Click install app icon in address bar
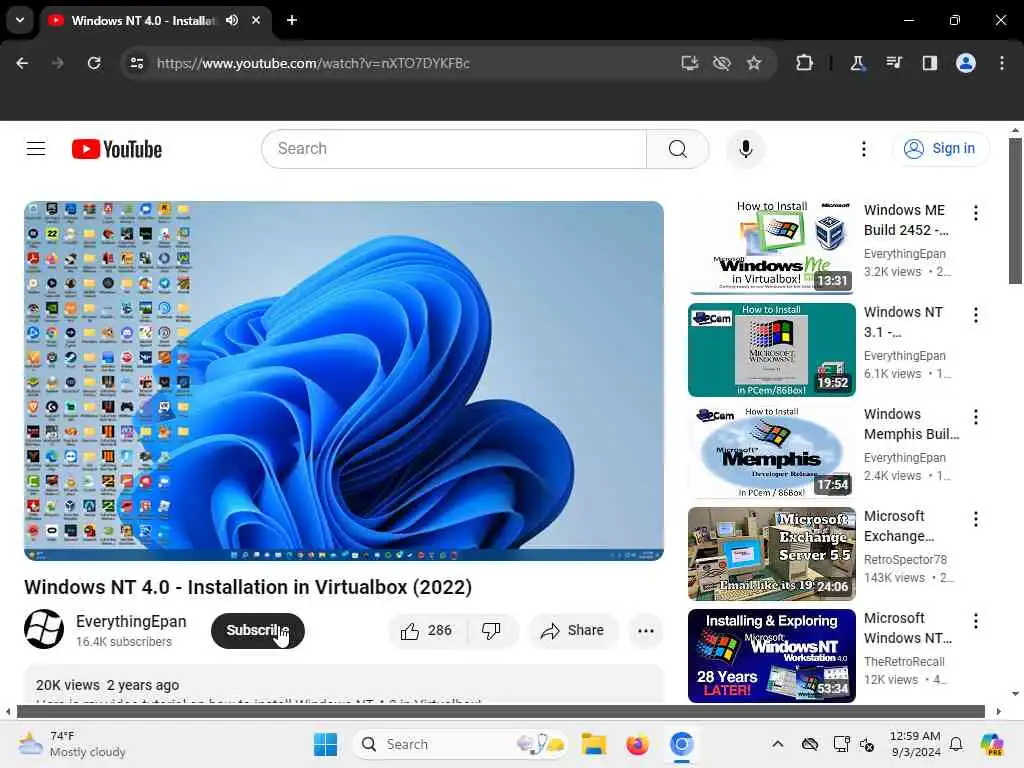This screenshot has width=1024, height=768. pyautogui.click(x=690, y=63)
